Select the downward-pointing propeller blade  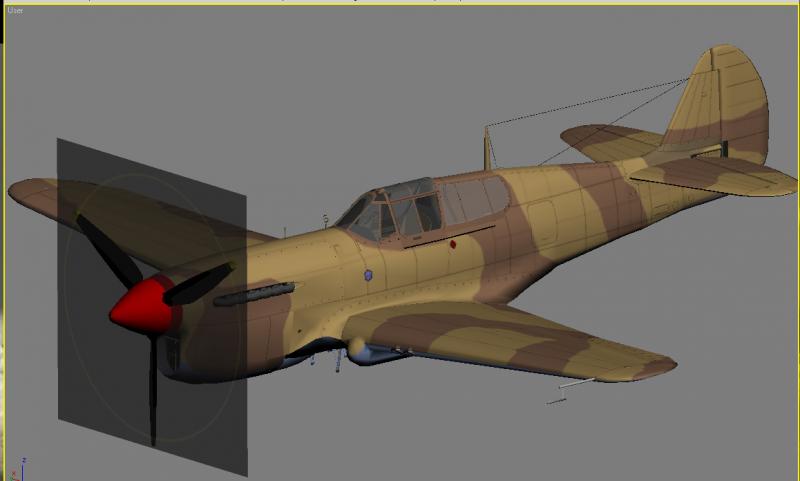(x=152, y=390)
